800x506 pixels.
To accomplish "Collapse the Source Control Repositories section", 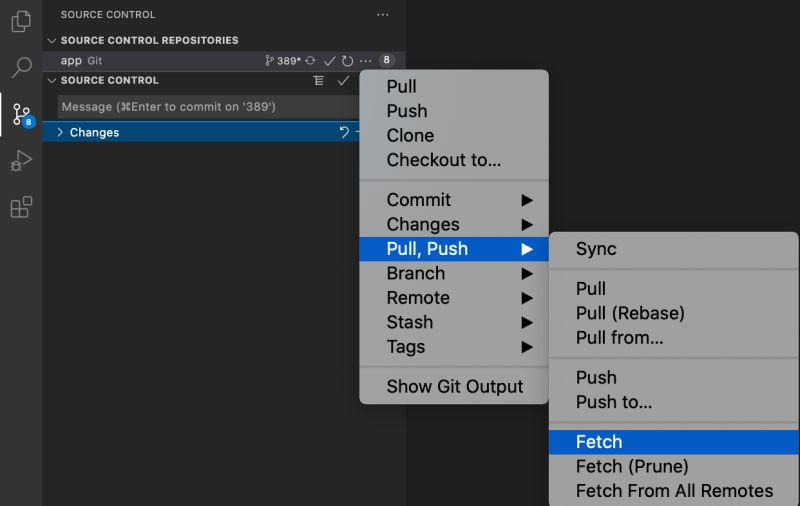I will 52,40.
